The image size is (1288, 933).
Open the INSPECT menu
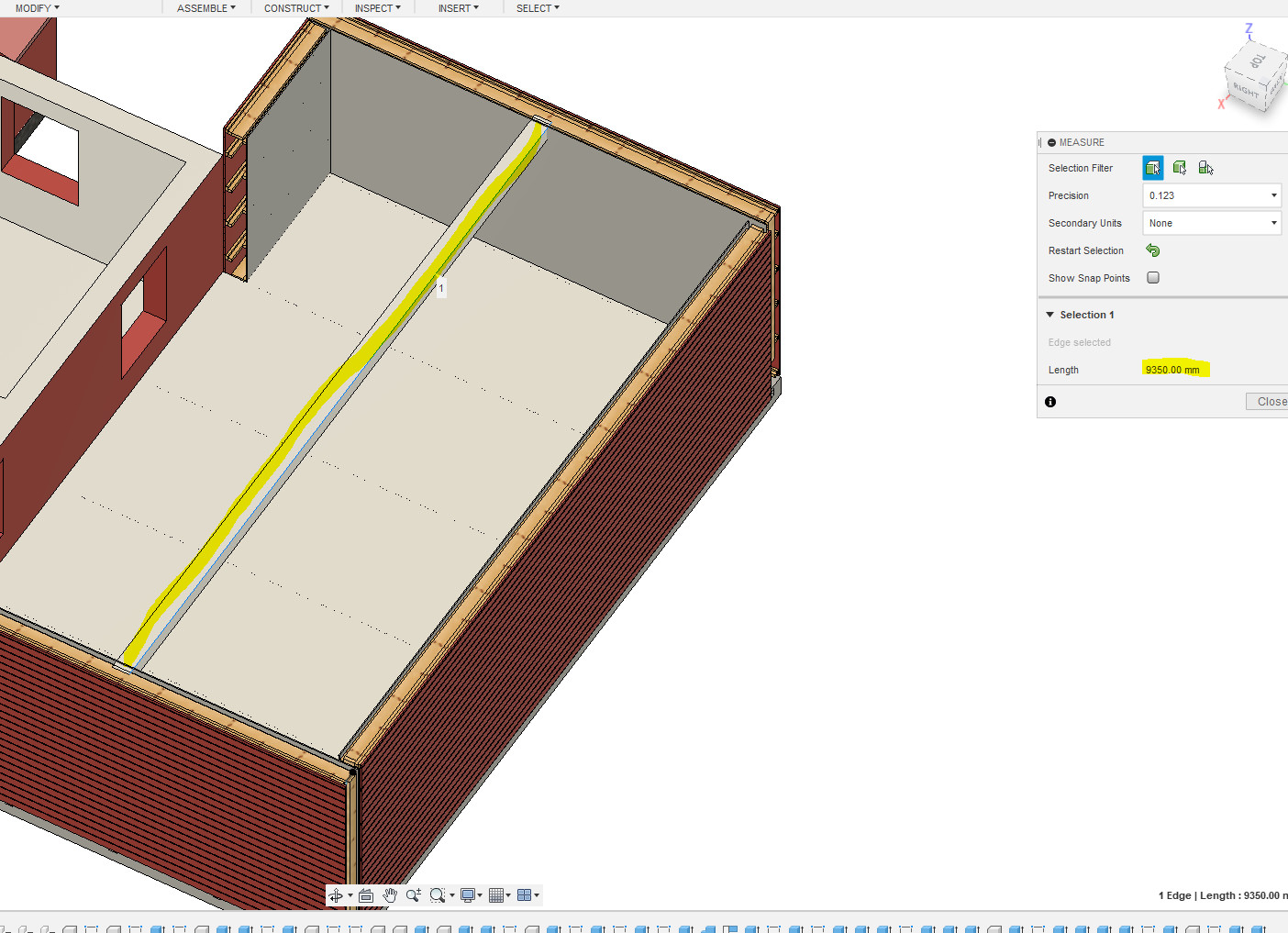[377, 8]
